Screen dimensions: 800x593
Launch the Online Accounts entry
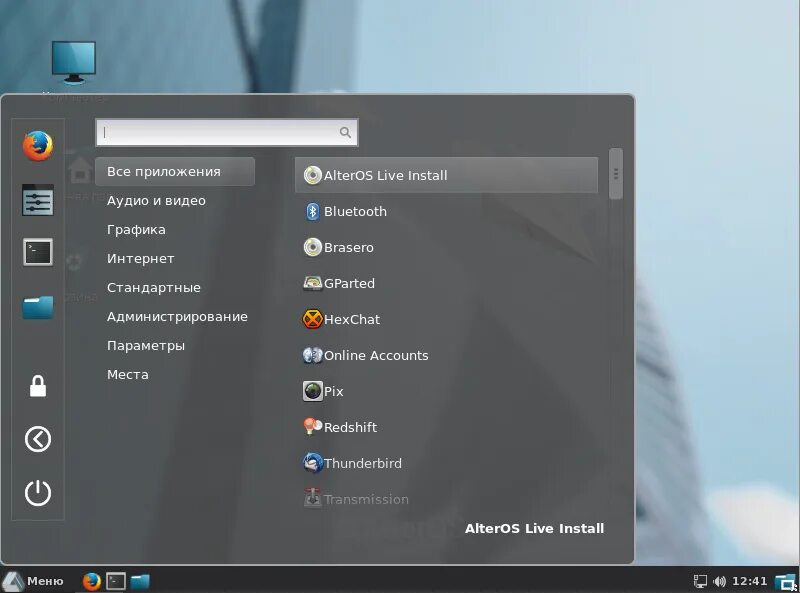446,355
